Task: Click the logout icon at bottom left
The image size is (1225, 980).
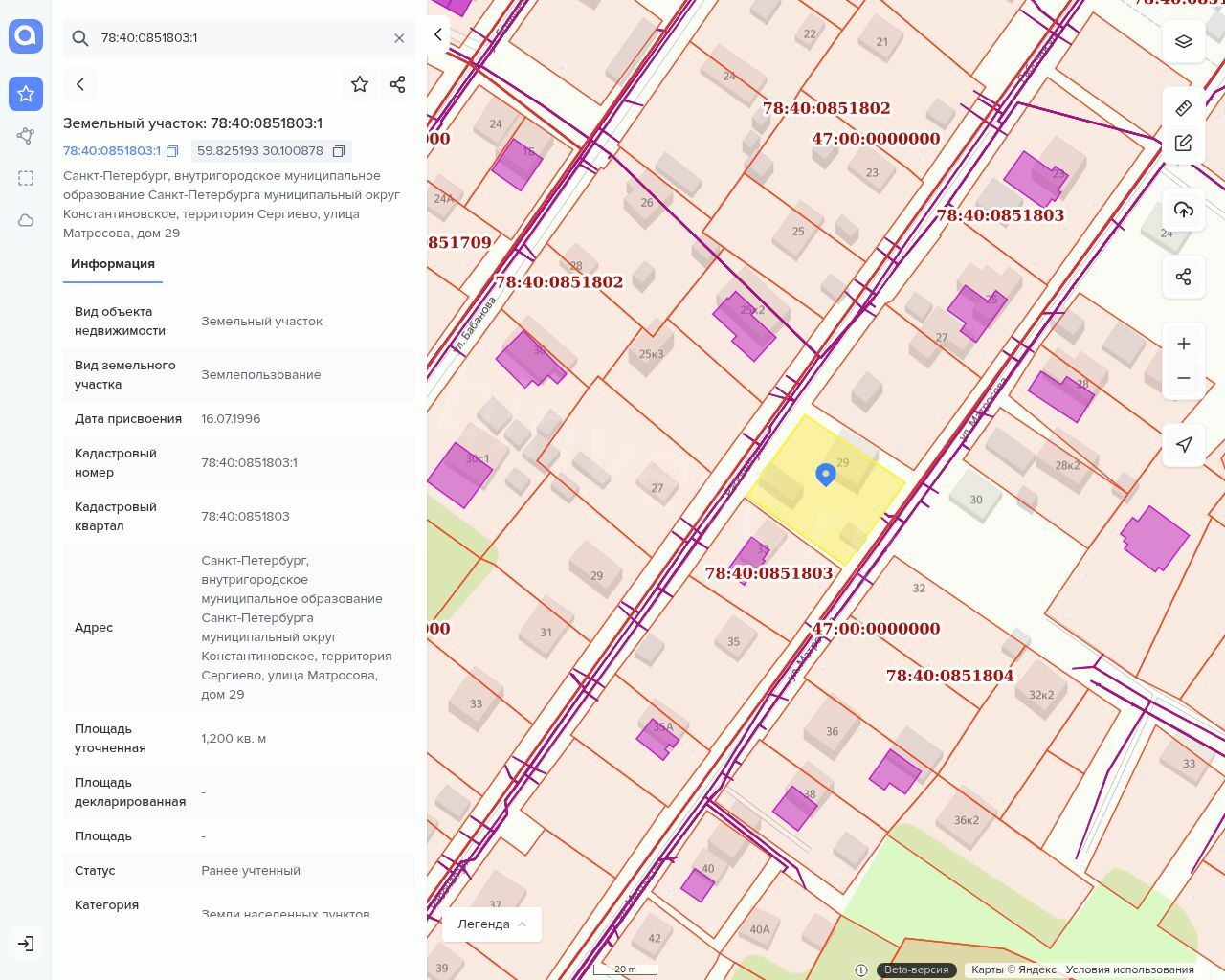Action: click(26, 944)
